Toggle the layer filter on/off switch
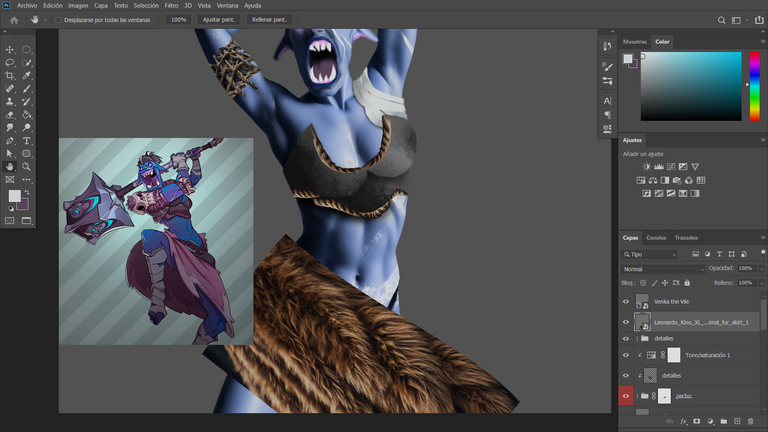 [763, 253]
